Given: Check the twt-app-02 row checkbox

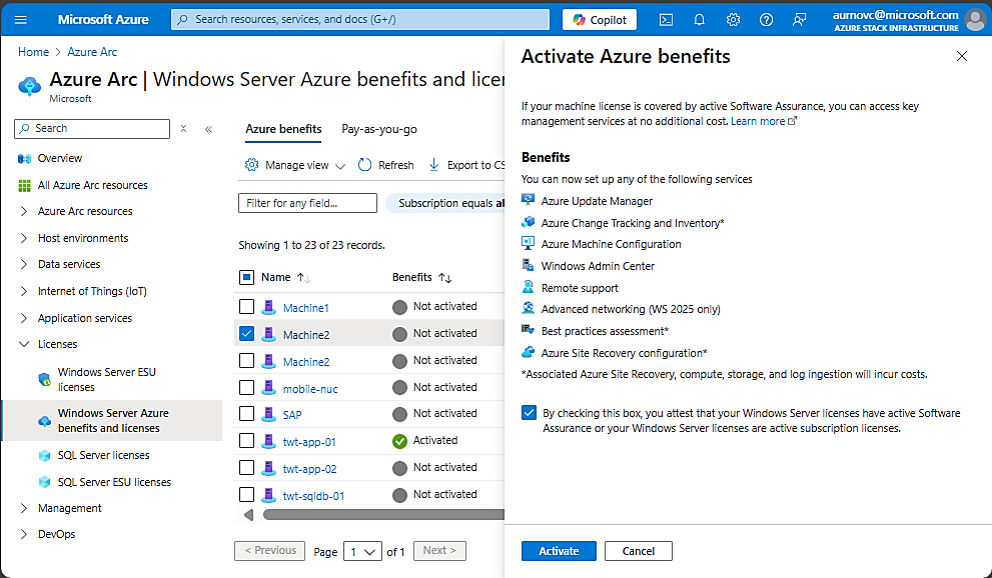Looking at the screenshot, I should click(x=247, y=467).
